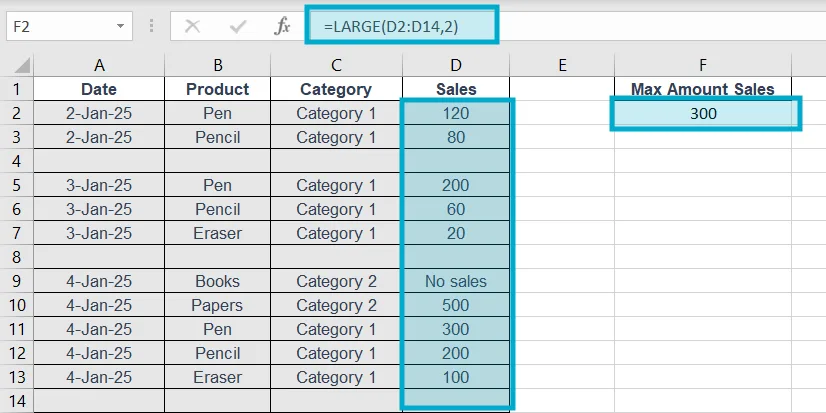Click the Select All corner triangle

(16, 66)
